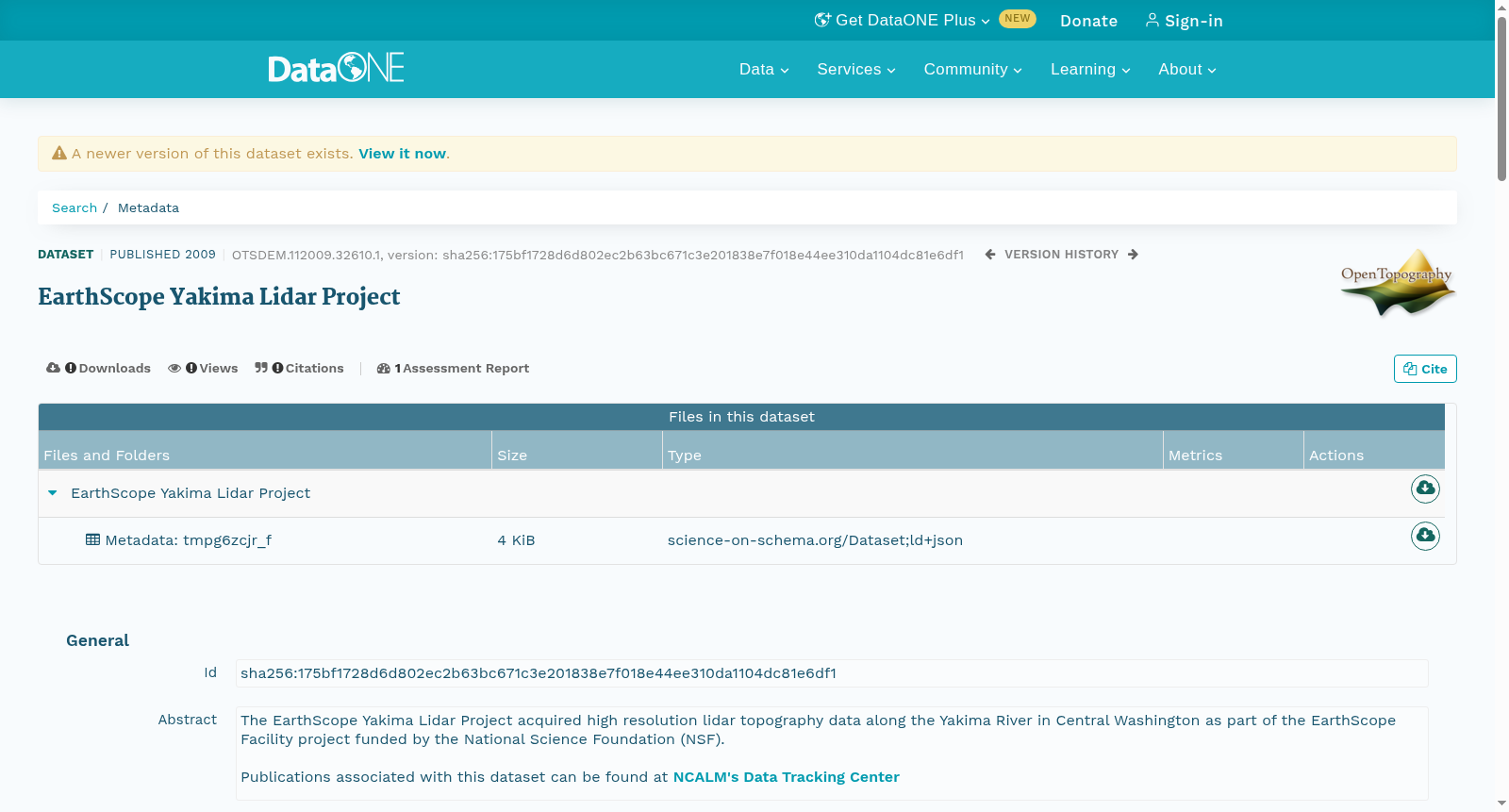This screenshot has width=1509, height=812.
Task: Click the Downloads cloud icon
Action: click(53, 368)
